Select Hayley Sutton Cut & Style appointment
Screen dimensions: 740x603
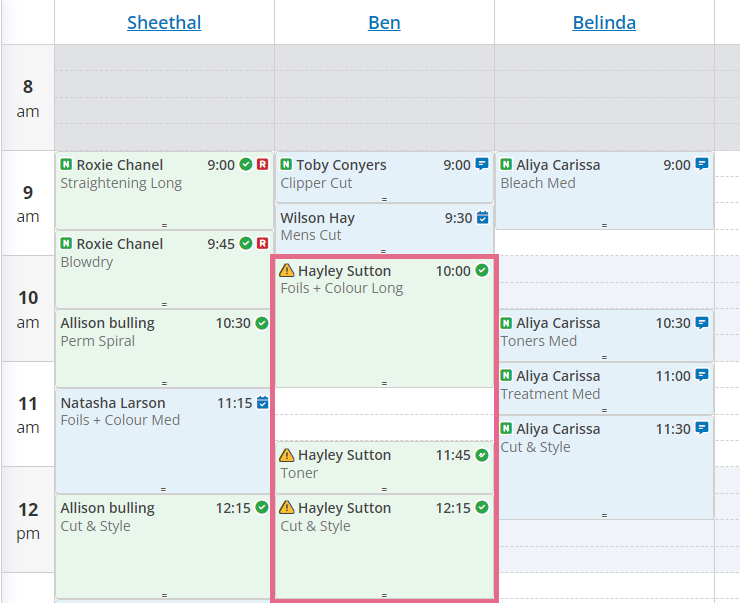point(384,547)
